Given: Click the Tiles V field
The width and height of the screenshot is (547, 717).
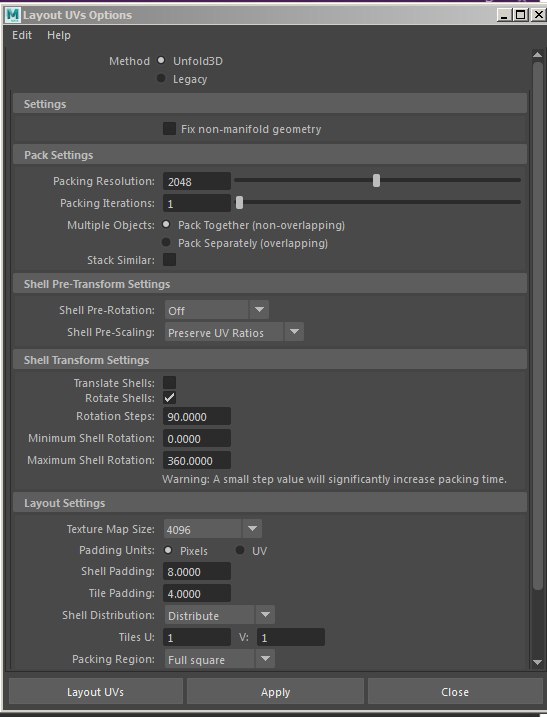Looking at the screenshot, I should tap(291, 637).
